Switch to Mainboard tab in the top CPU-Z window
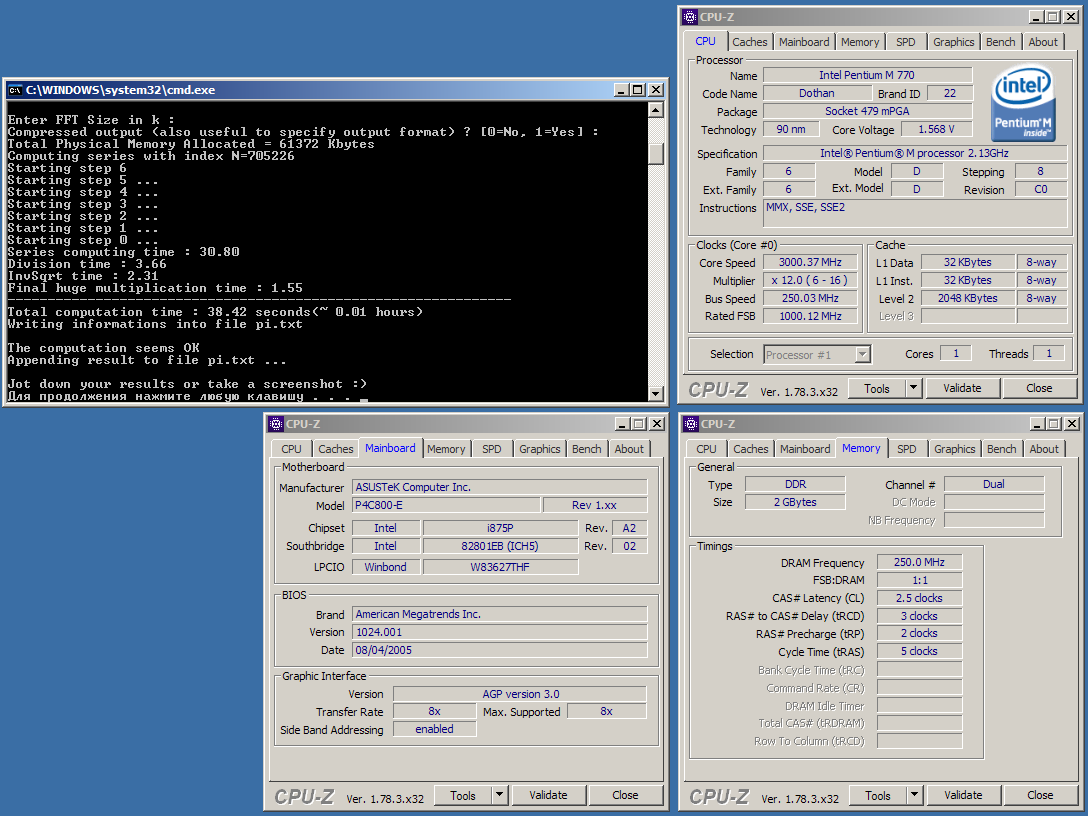The height and width of the screenshot is (816, 1088). (804, 42)
